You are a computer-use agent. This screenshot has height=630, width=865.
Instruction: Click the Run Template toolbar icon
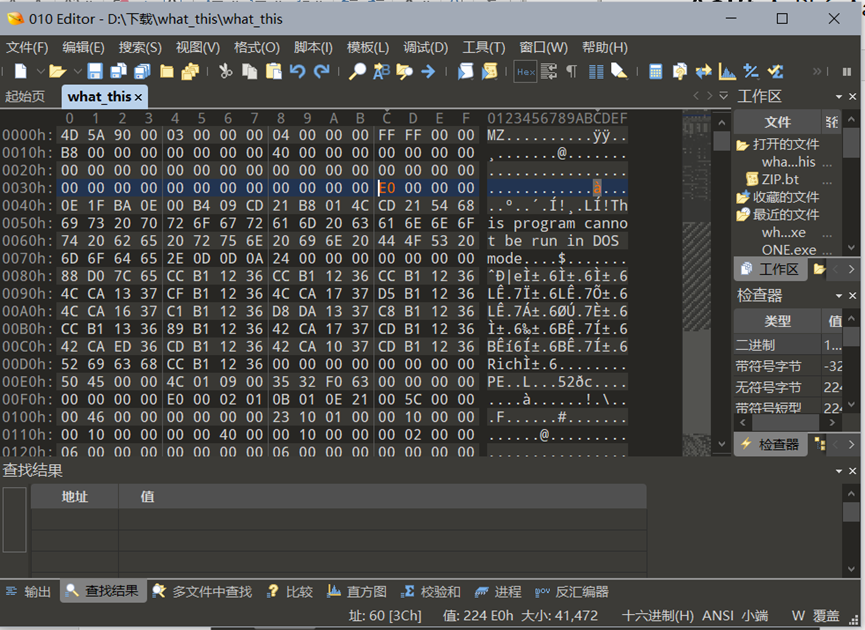coord(489,71)
